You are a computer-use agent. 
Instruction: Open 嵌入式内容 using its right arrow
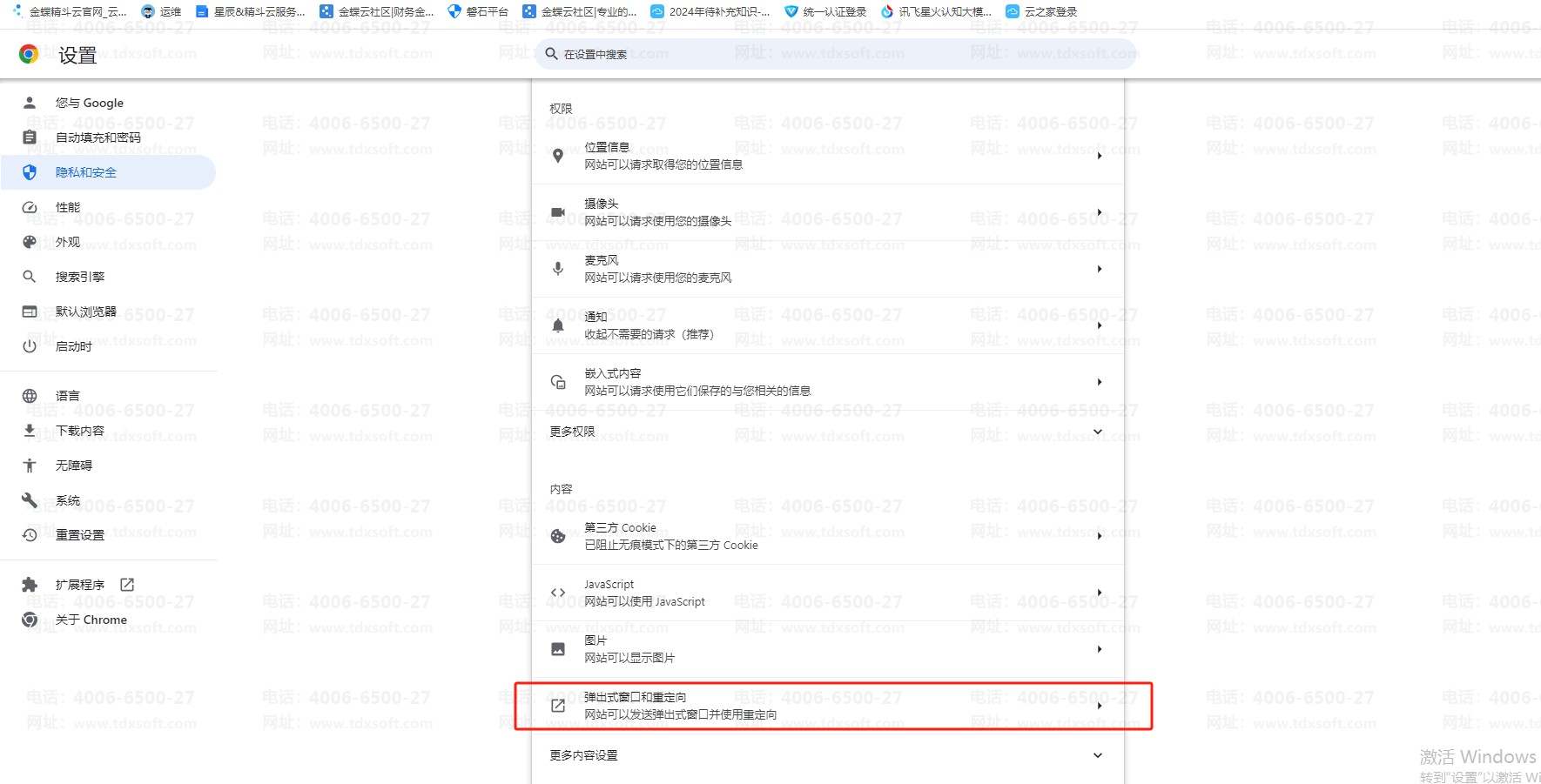tap(1100, 382)
